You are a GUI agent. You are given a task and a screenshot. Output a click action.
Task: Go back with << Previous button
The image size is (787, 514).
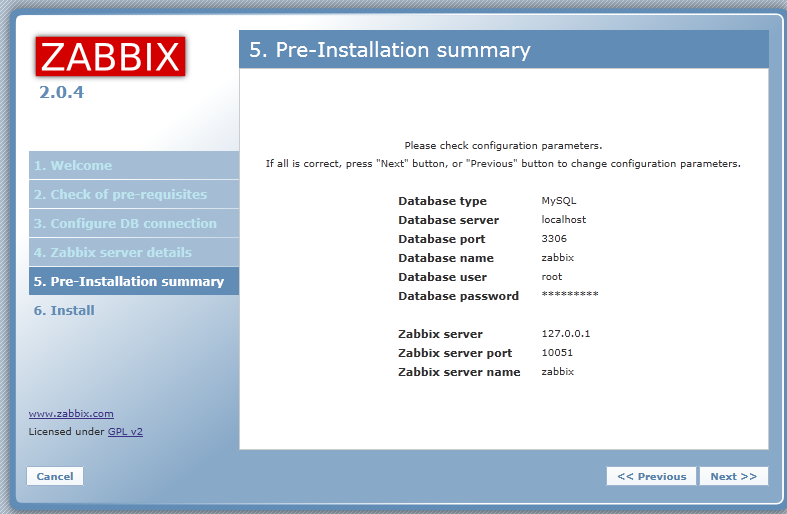(651, 476)
